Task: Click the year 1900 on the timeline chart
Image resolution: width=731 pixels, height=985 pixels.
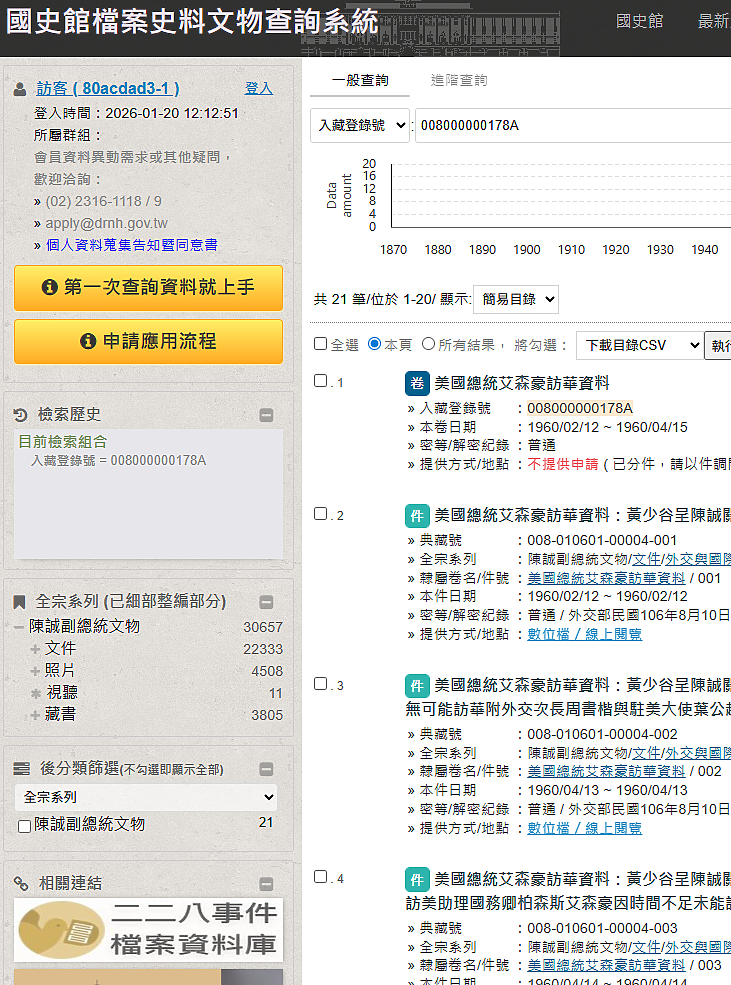Action: click(x=526, y=250)
